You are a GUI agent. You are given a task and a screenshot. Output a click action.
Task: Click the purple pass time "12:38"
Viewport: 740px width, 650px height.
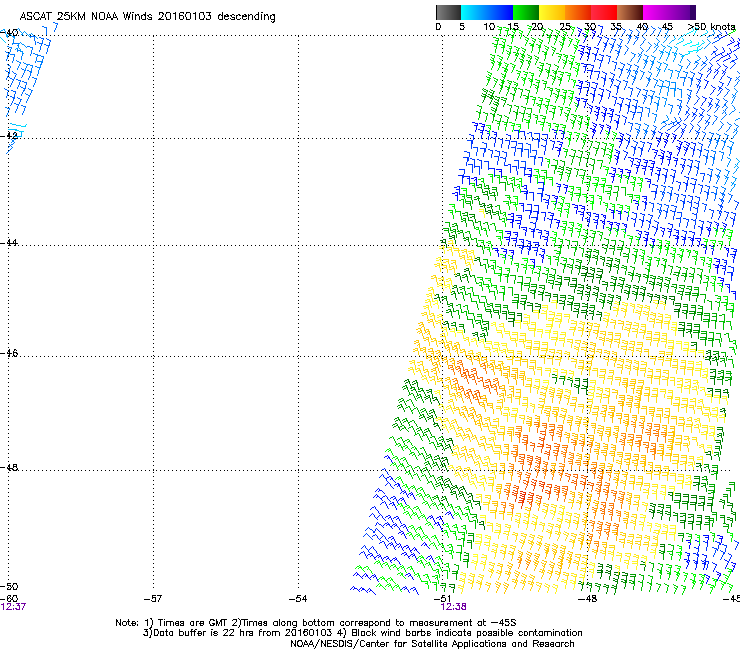click(454, 607)
